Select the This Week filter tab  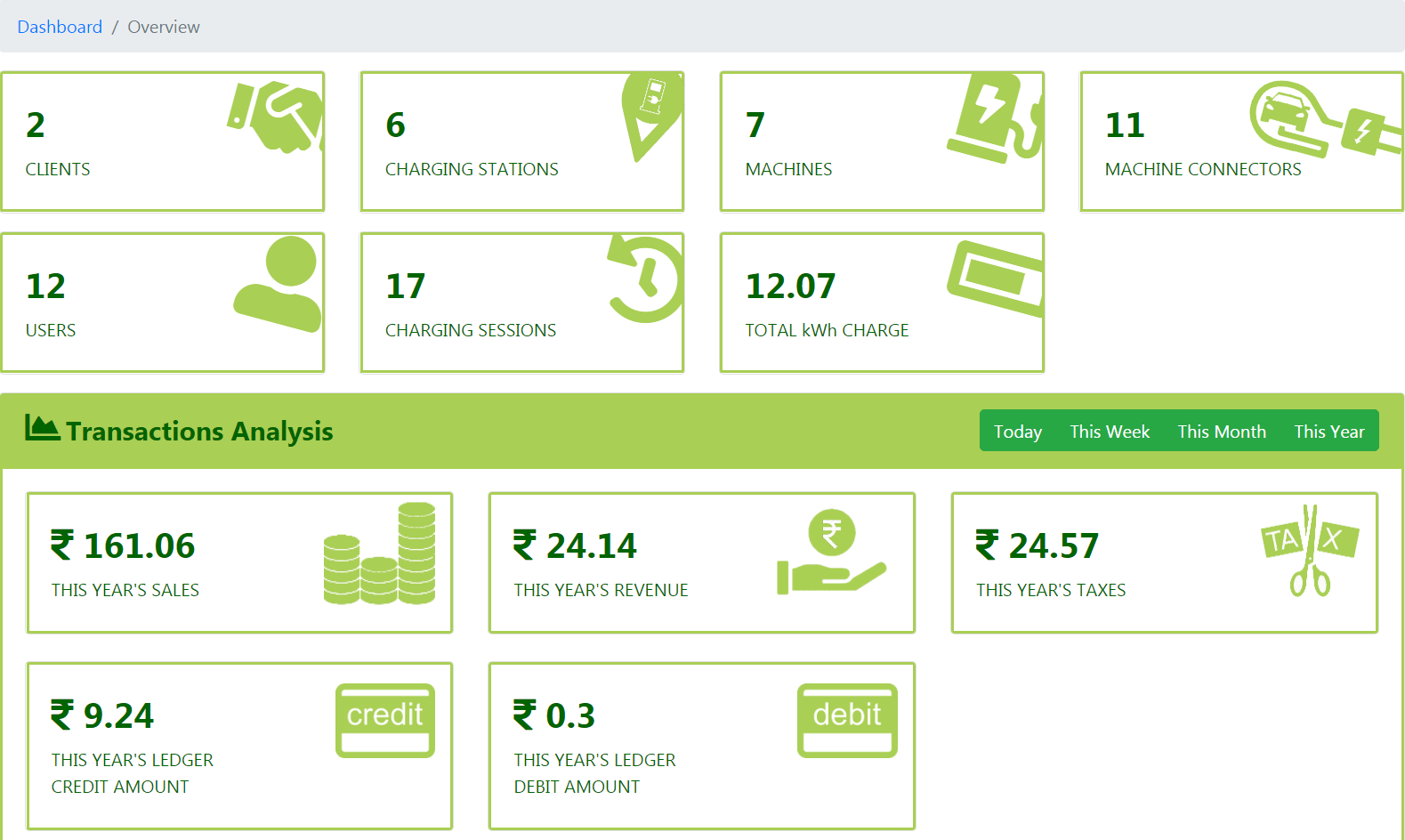(1110, 432)
